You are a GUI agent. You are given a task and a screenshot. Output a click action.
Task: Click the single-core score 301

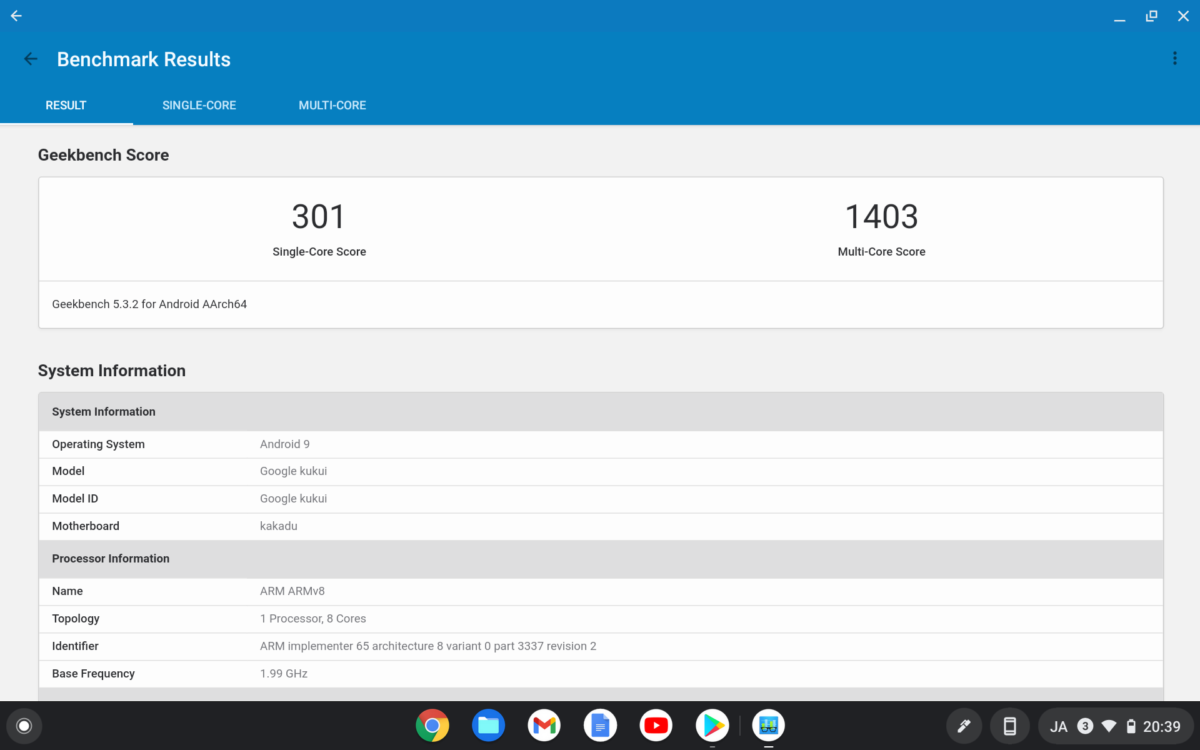tap(319, 217)
